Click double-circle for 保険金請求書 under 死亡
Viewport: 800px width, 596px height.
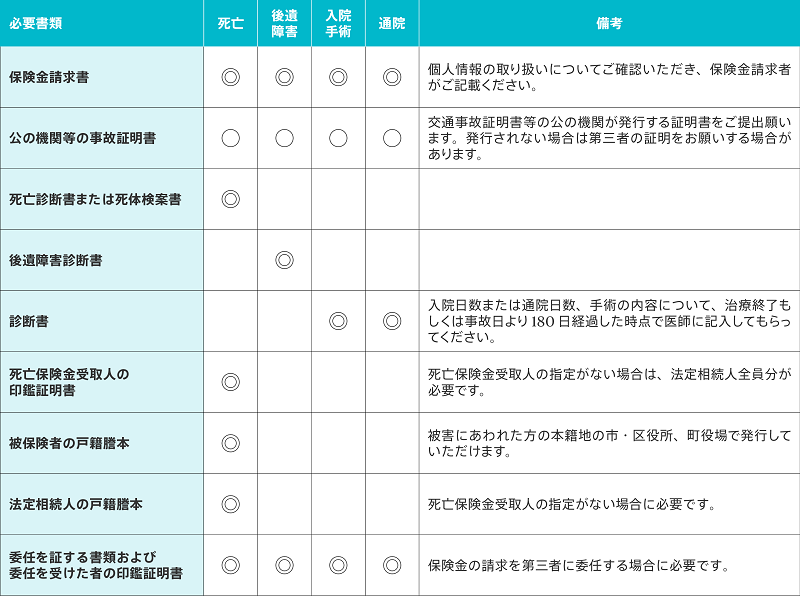click(x=230, y=77)
